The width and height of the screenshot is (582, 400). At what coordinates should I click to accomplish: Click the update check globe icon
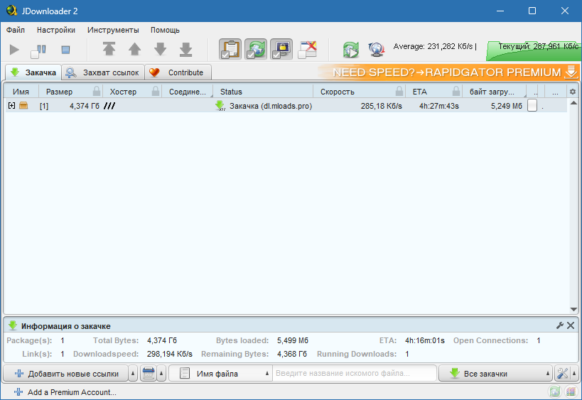point(376,49)
